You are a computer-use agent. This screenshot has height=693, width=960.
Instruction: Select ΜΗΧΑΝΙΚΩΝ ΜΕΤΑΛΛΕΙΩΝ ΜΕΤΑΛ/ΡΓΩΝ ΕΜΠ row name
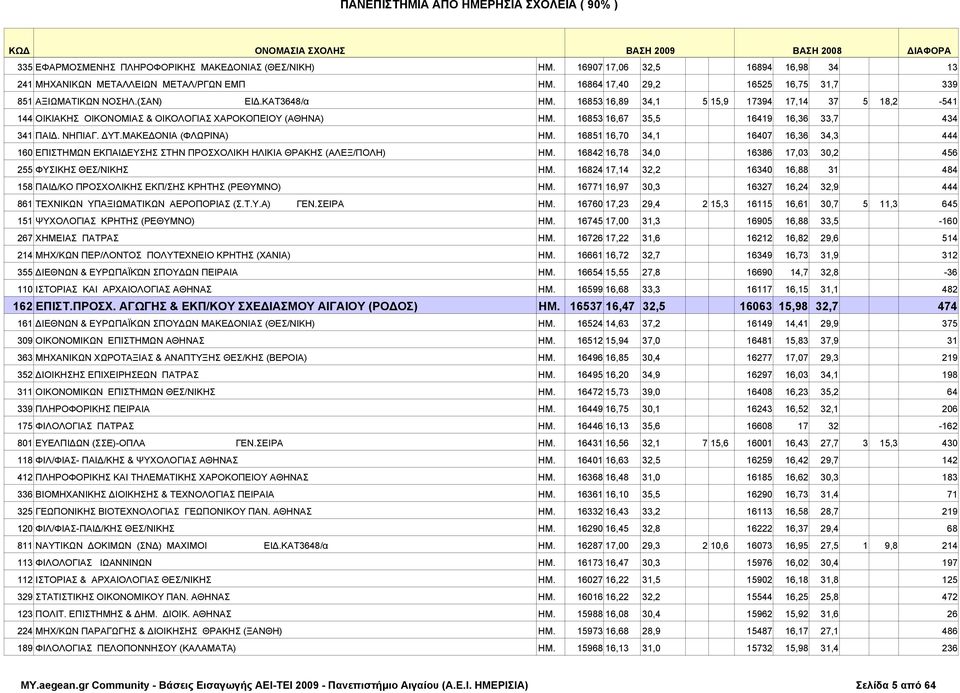(x=140, y=84)
